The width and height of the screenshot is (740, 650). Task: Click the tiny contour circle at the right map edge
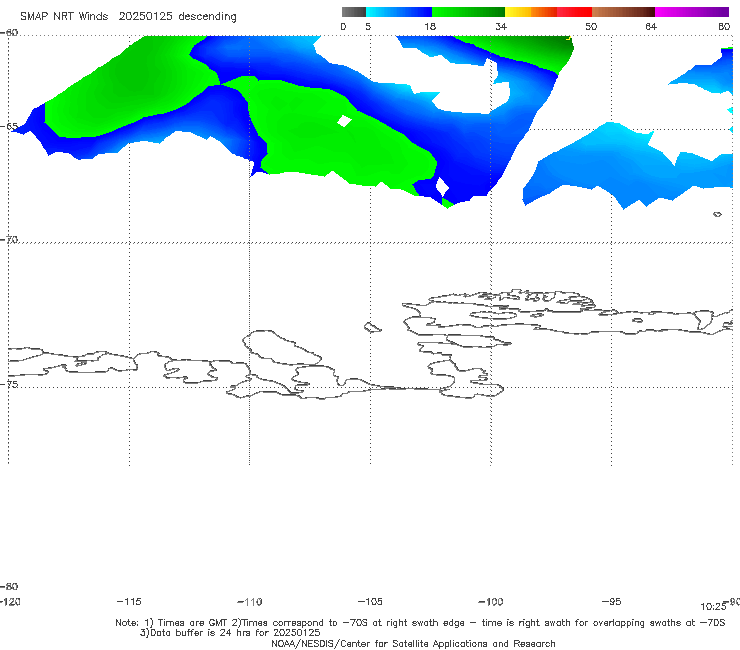pyautogui.click(x=717, y=214)
